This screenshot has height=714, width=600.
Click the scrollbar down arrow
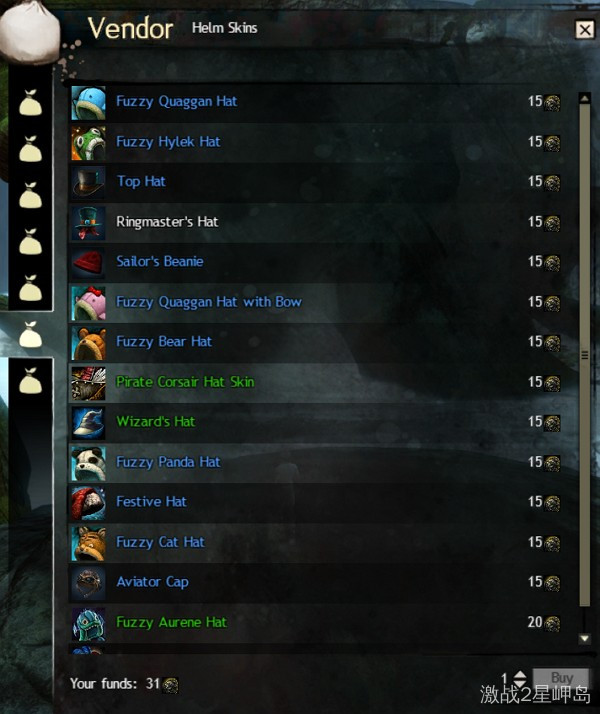coord(585,638)
